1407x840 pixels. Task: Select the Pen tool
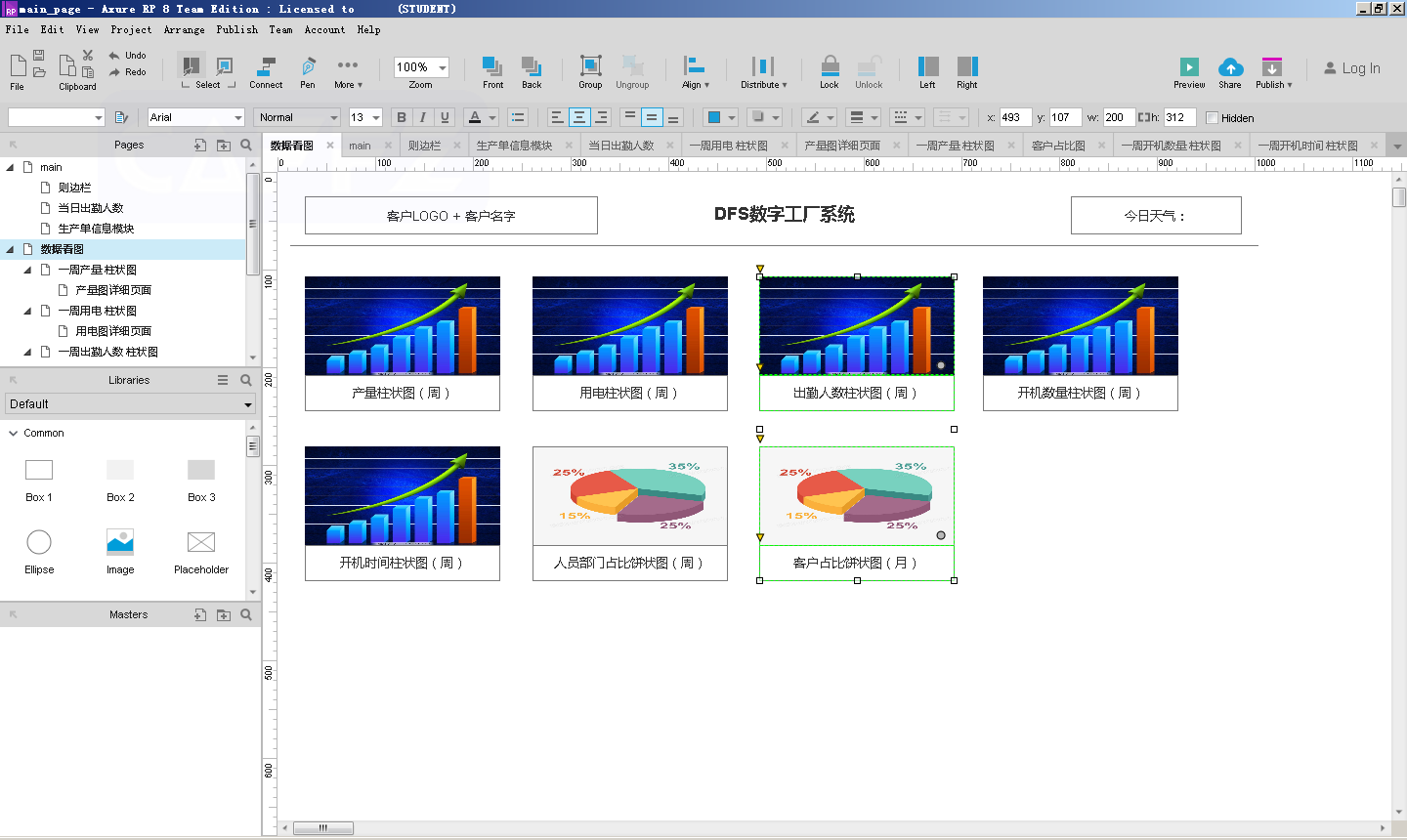click(308, 67)
